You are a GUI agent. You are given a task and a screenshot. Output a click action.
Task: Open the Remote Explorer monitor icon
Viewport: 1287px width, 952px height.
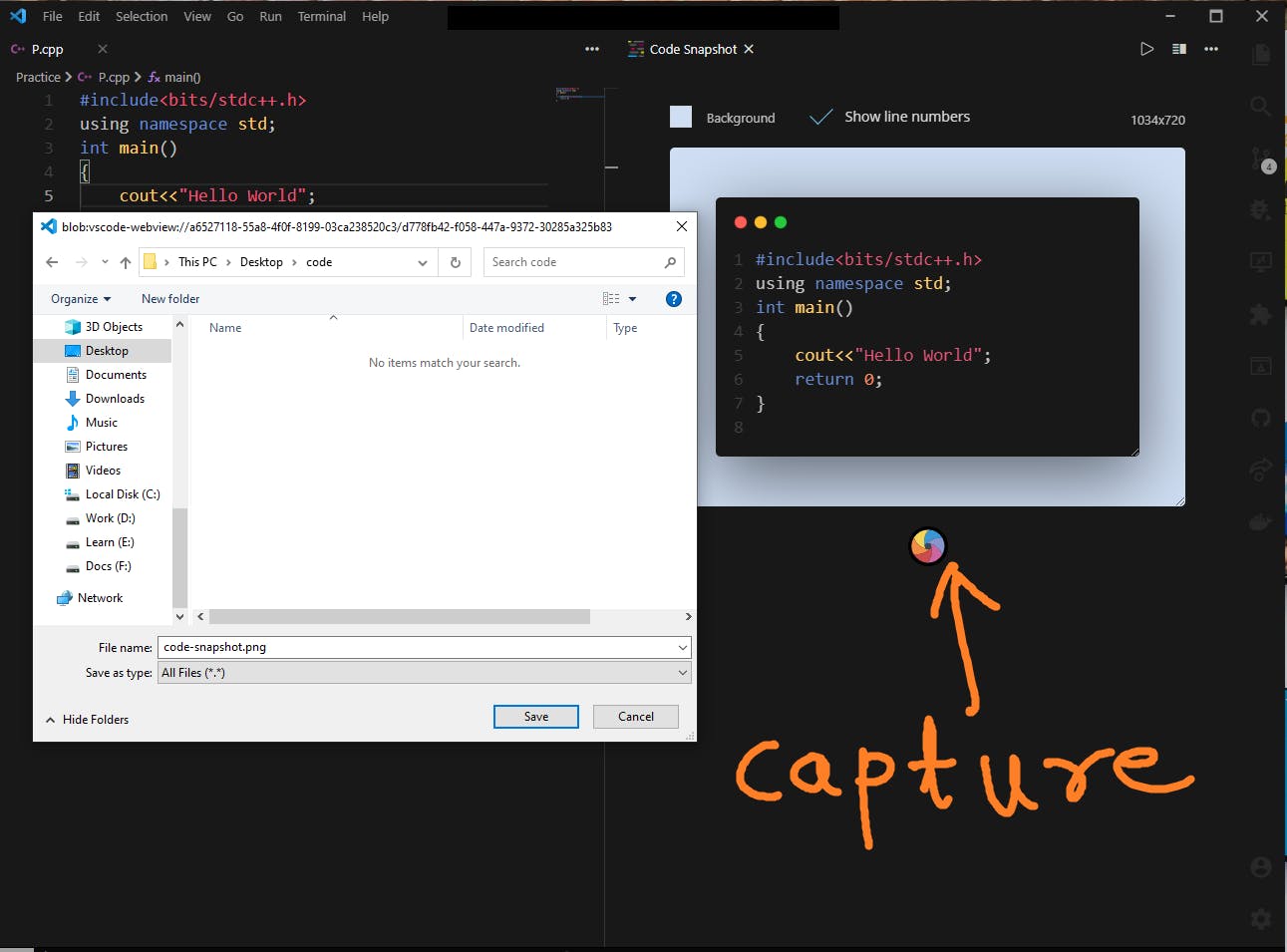tap(1261, 262)
